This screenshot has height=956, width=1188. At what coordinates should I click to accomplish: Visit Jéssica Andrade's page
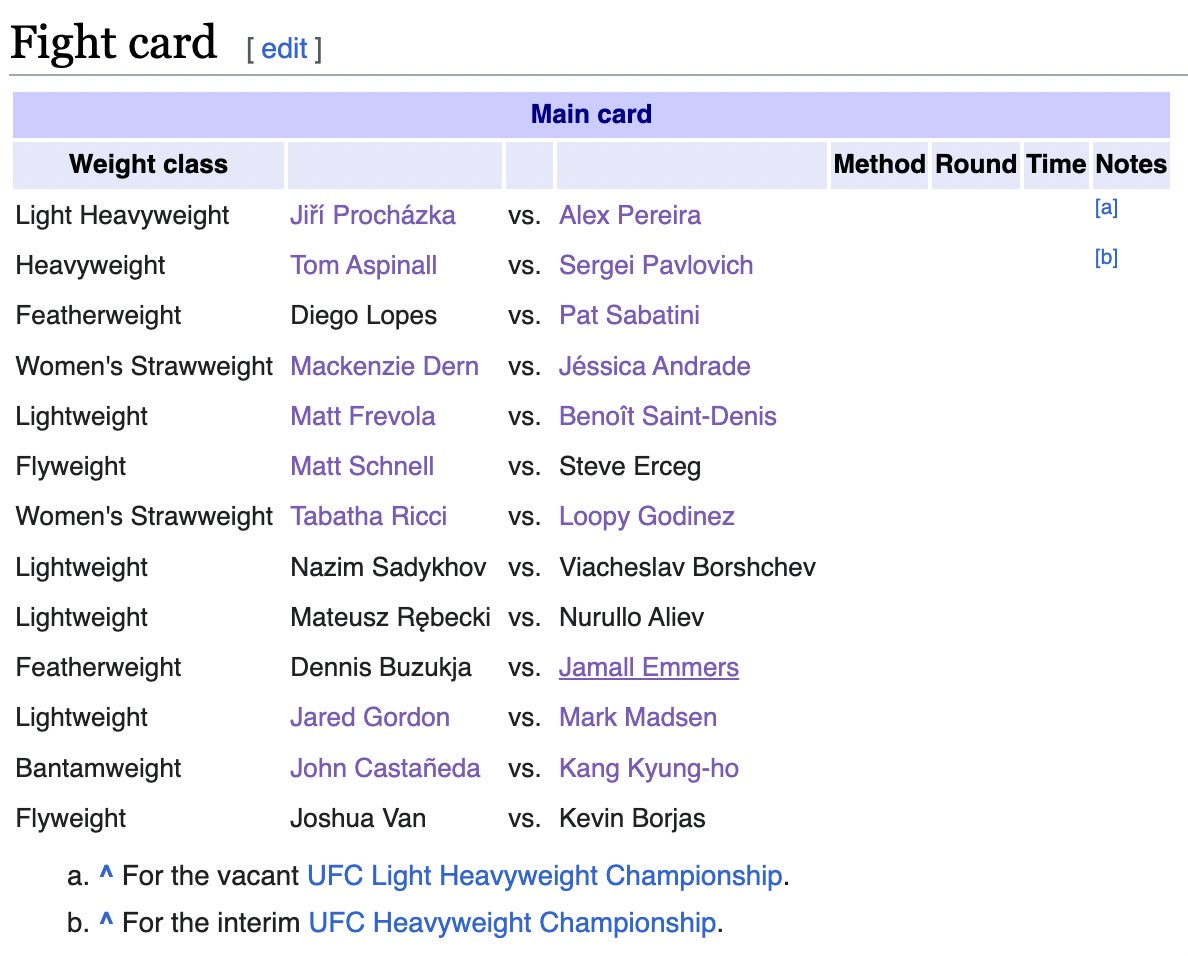(654, 366)
